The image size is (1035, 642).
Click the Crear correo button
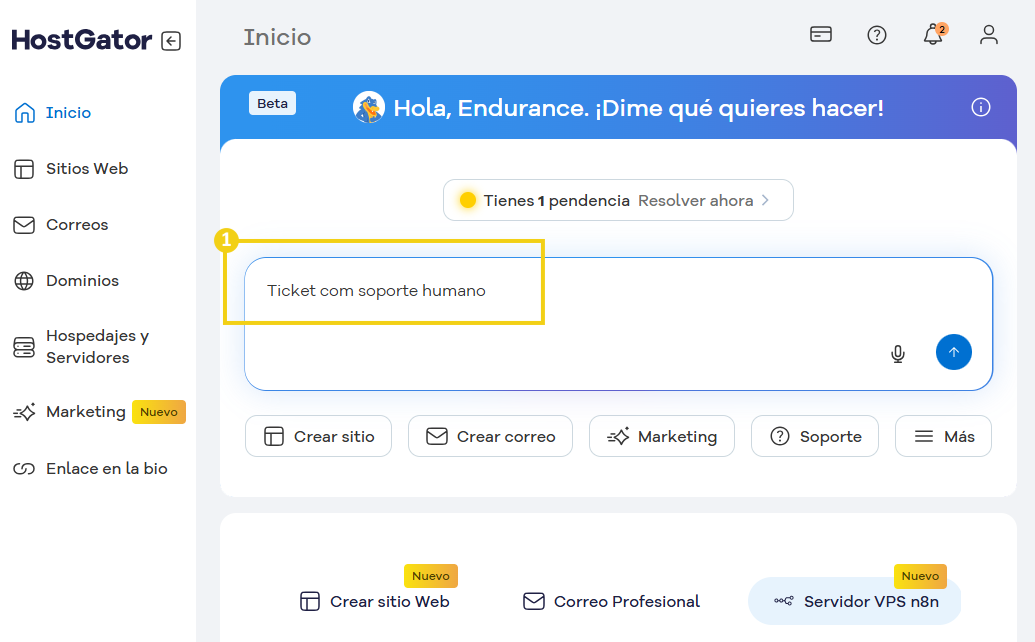(x=490, y=436)
